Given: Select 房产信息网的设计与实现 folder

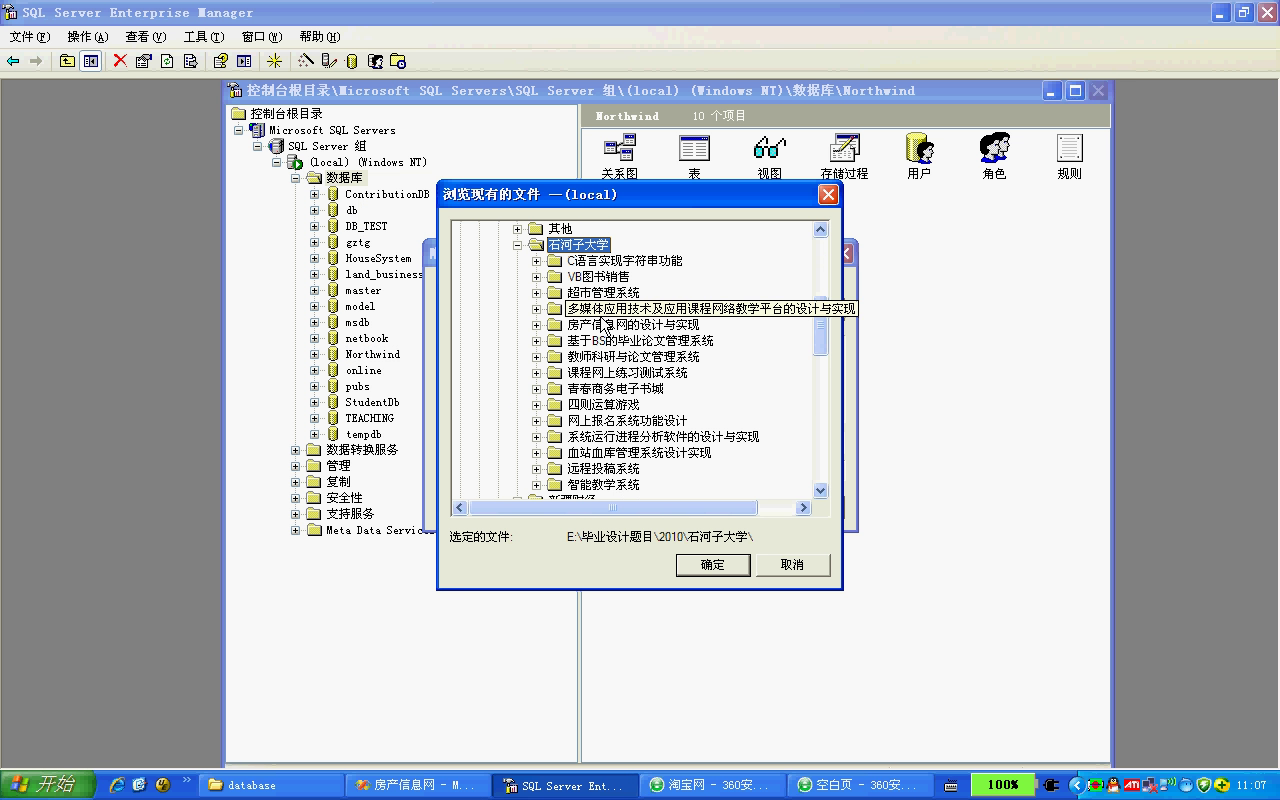Looking at the screenshot, I should 633,325.
